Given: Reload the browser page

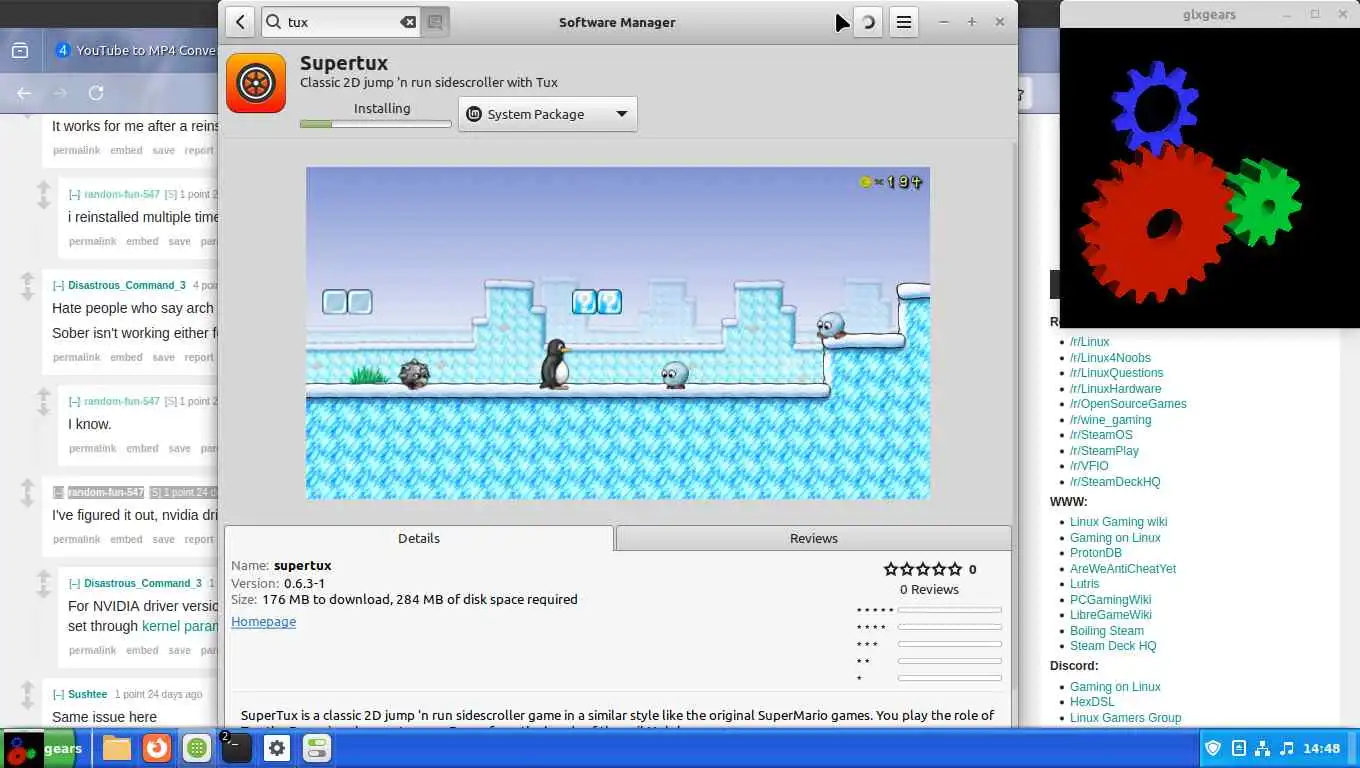Looking at the screenshot, I should (x=96, y=93).
